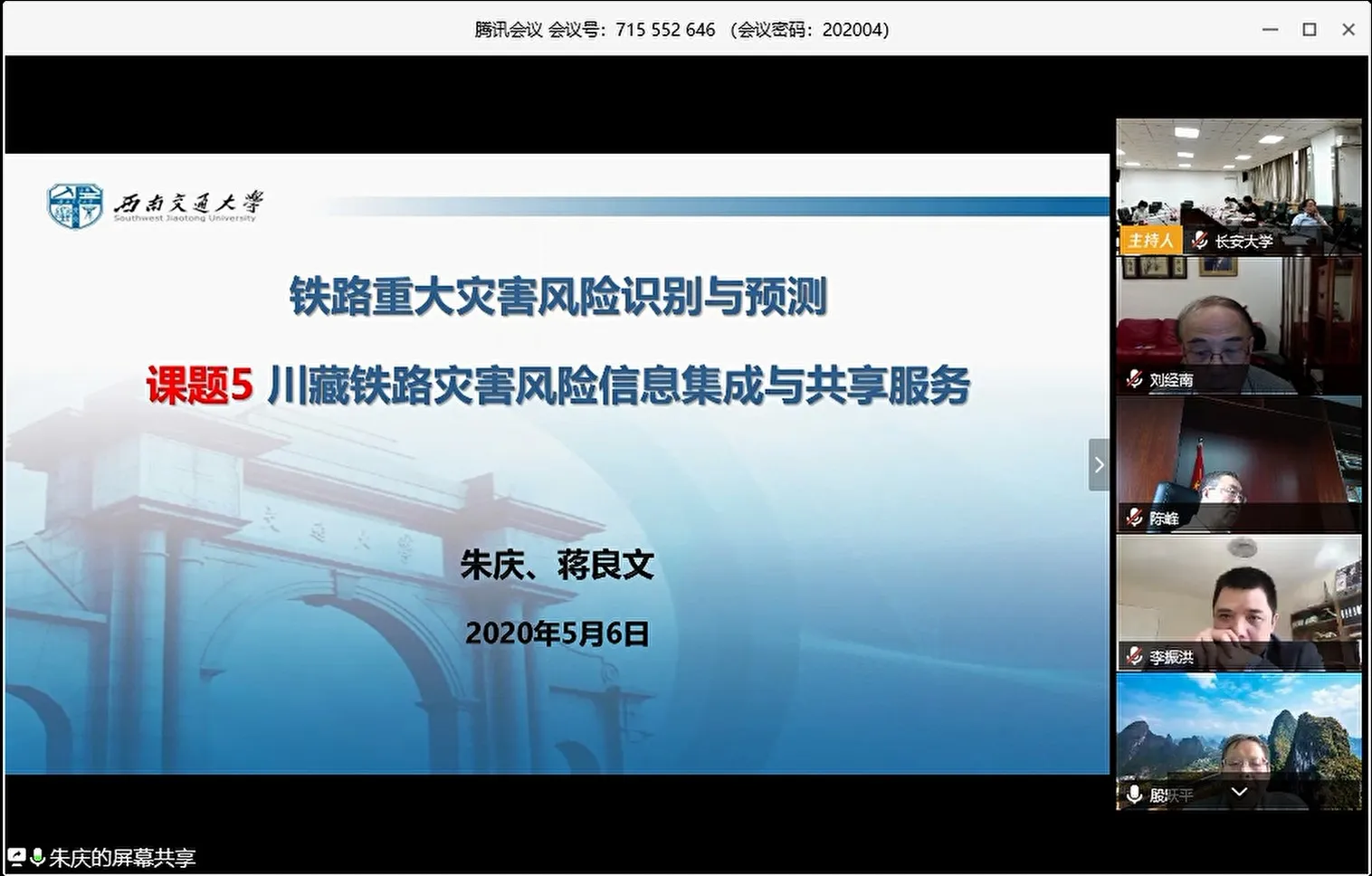This screenshot has height=876, width=1372.
Task: Maximize the Tencent Meeting window
Action: pos(1309,30)
